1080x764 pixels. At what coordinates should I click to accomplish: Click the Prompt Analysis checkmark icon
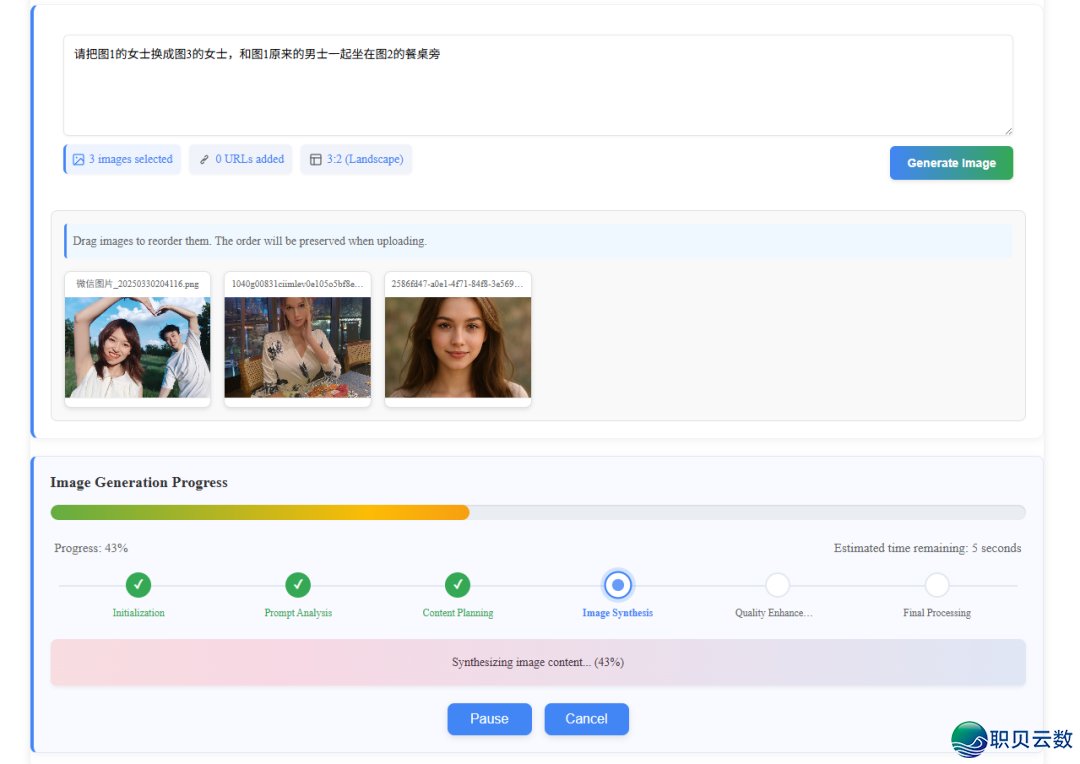click(298, 585)
